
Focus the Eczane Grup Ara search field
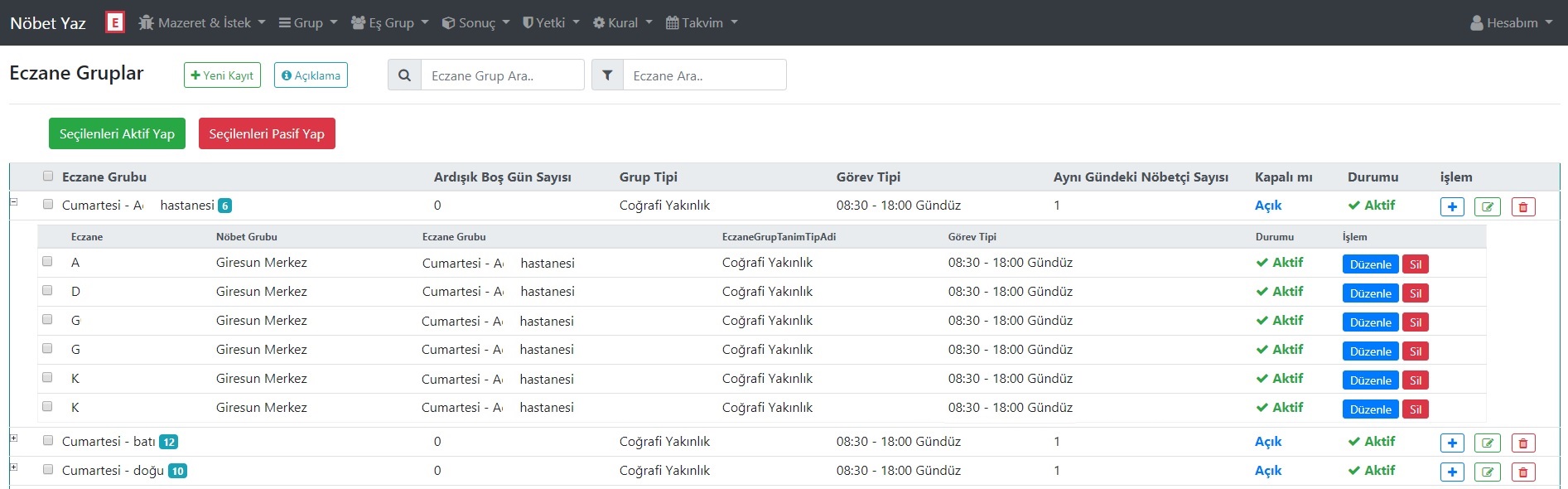click(502, 75)
